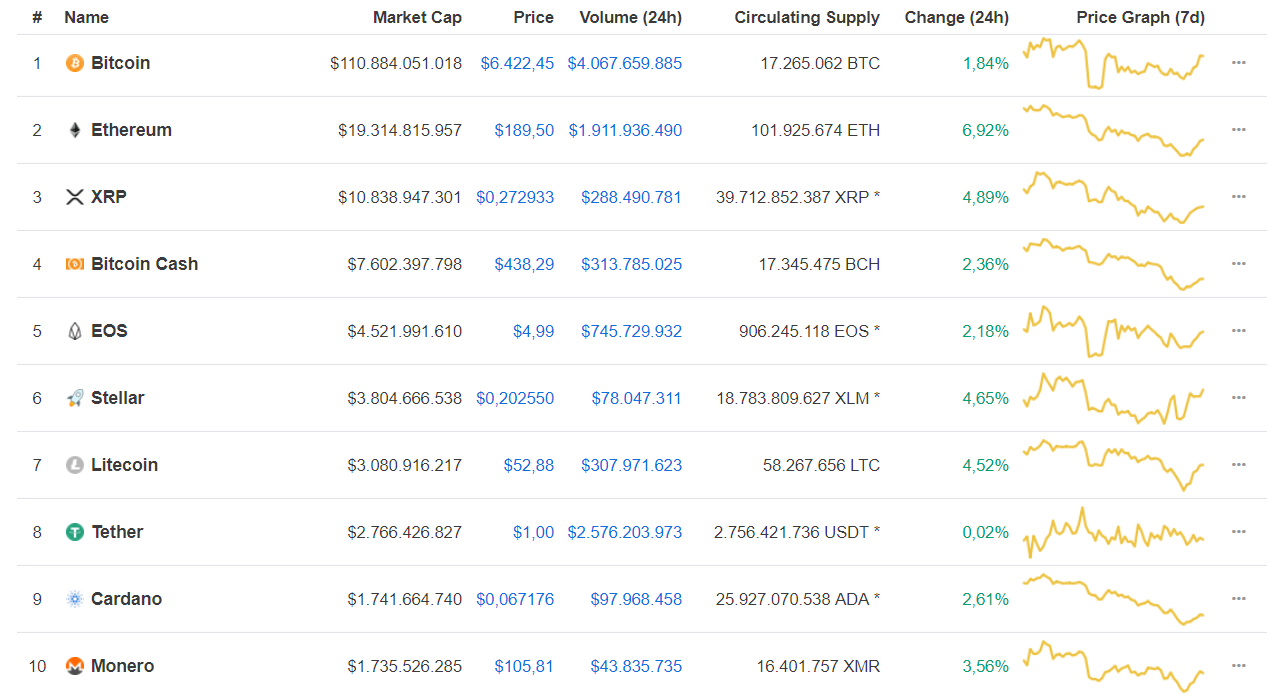This screenshot has height=698, width=1280.
Task: Click Stellar price $0,202550
Action: click(515, 398)
